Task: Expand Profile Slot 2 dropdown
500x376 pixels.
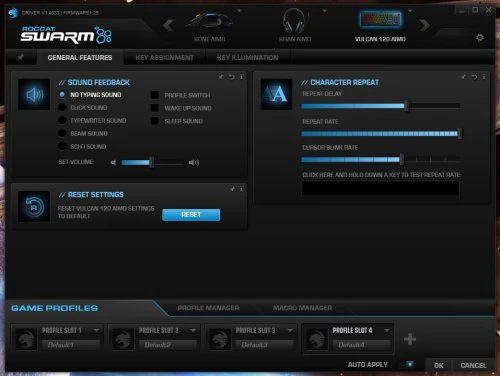Action: [193, 330]
